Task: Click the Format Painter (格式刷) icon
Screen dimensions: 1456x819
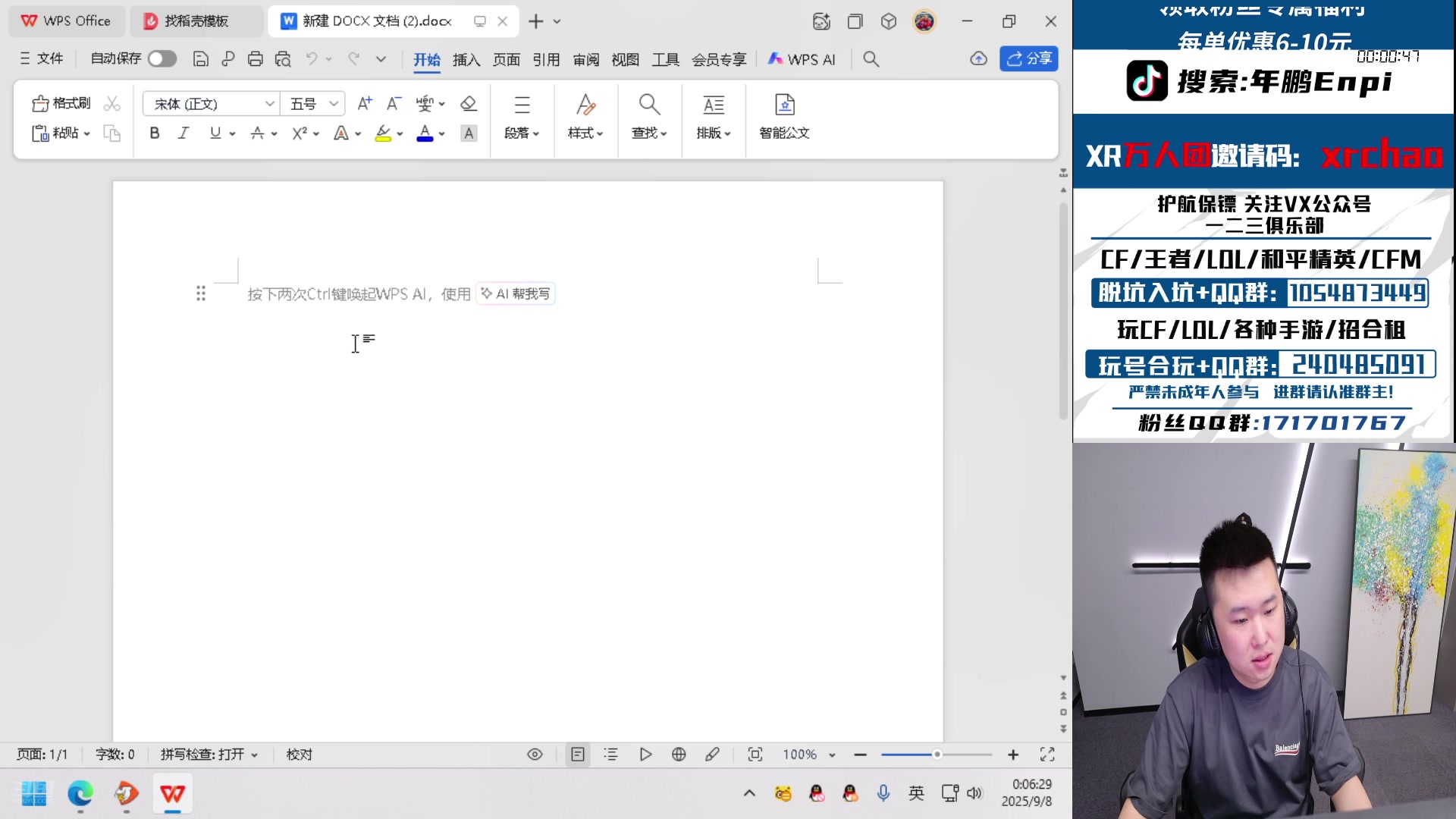Action: pos(41,103)
